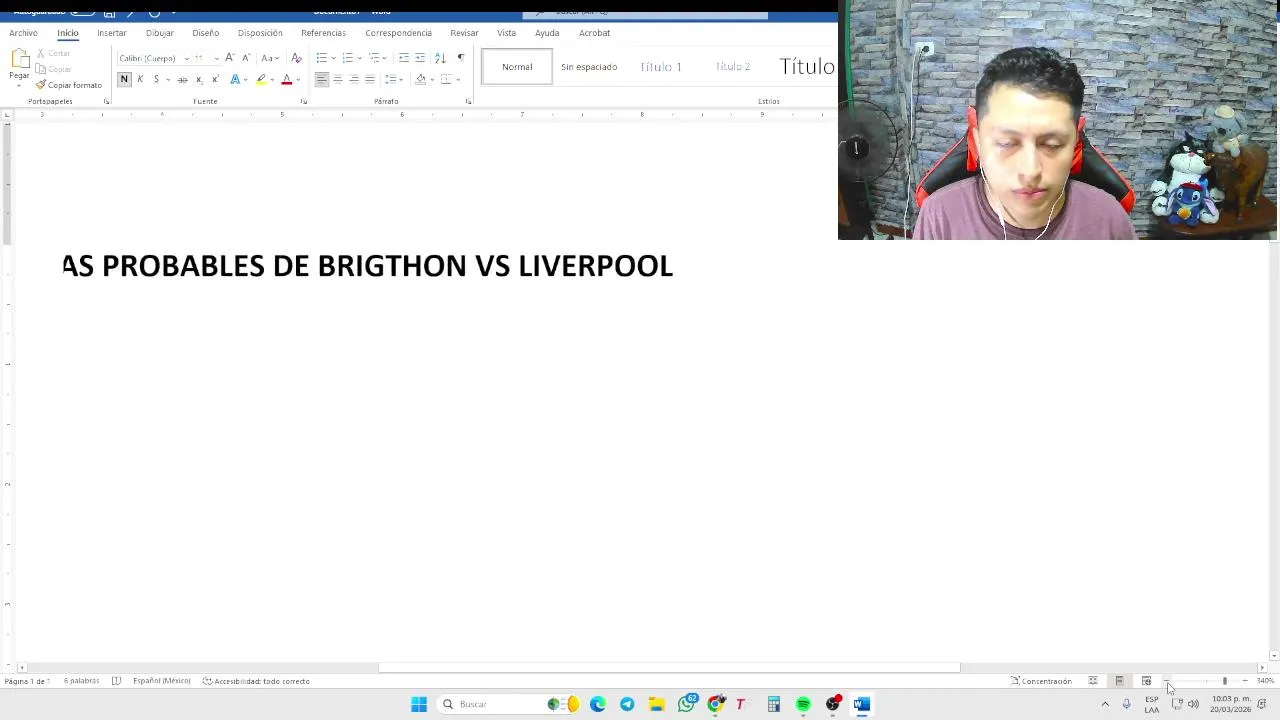Open File Explorer from the taskbar
This screenshot has width=1280, height=720.
657,704
